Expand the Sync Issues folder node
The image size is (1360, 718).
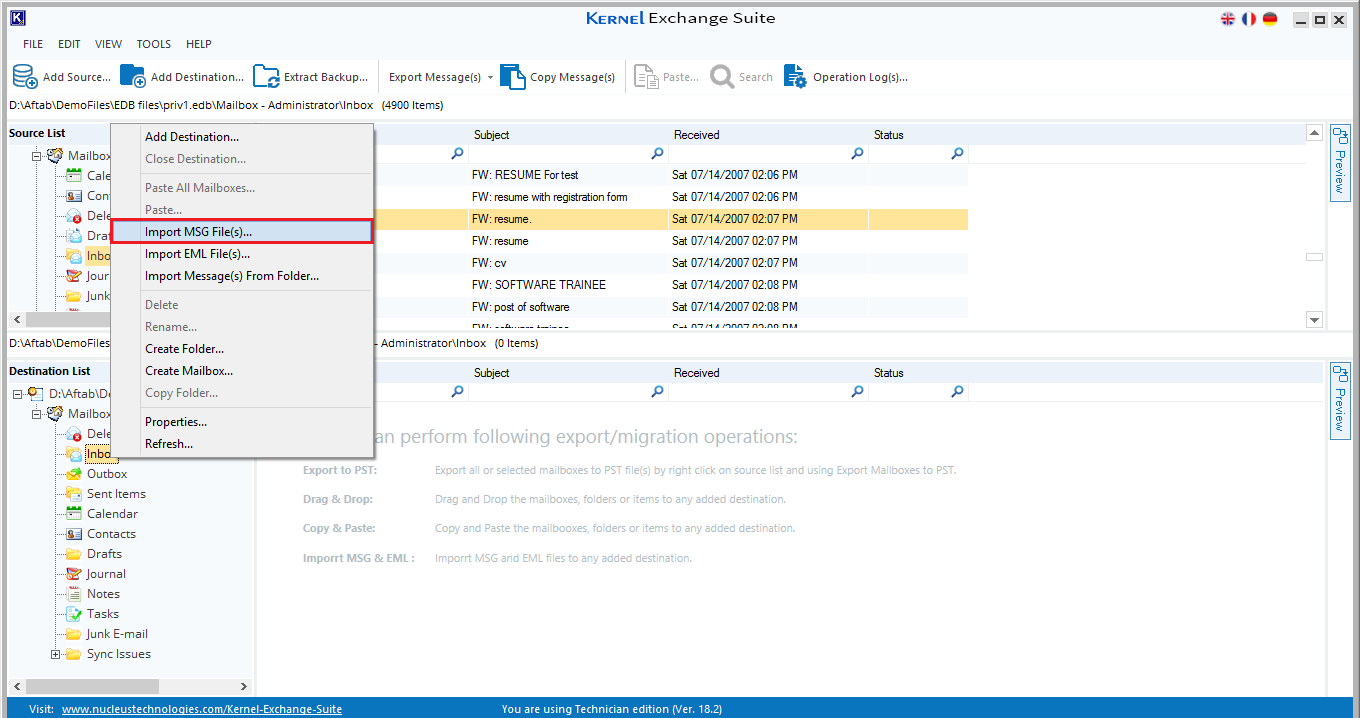pyautogui.click(x=56, y=654)
